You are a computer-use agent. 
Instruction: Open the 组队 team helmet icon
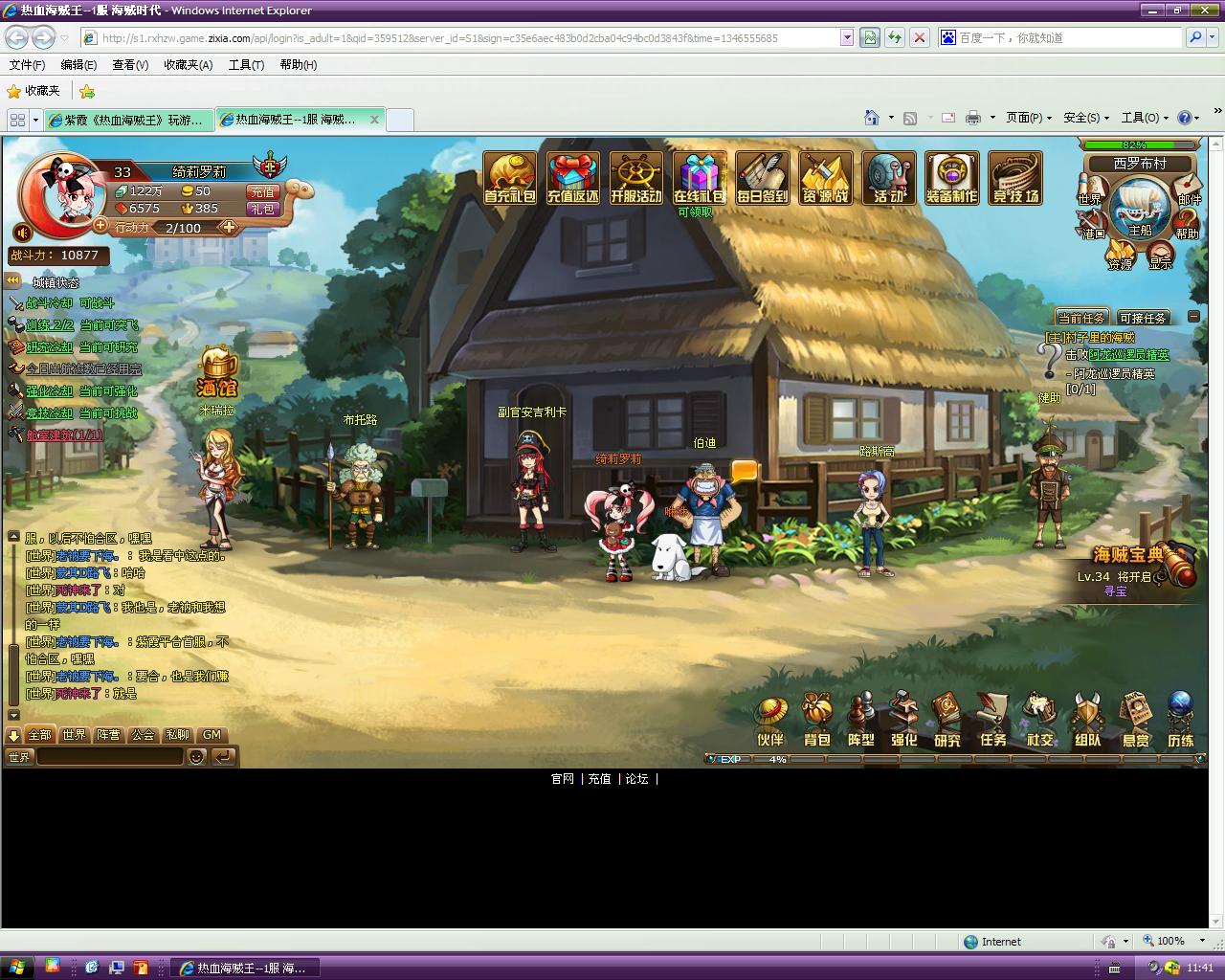(1087, 721)
